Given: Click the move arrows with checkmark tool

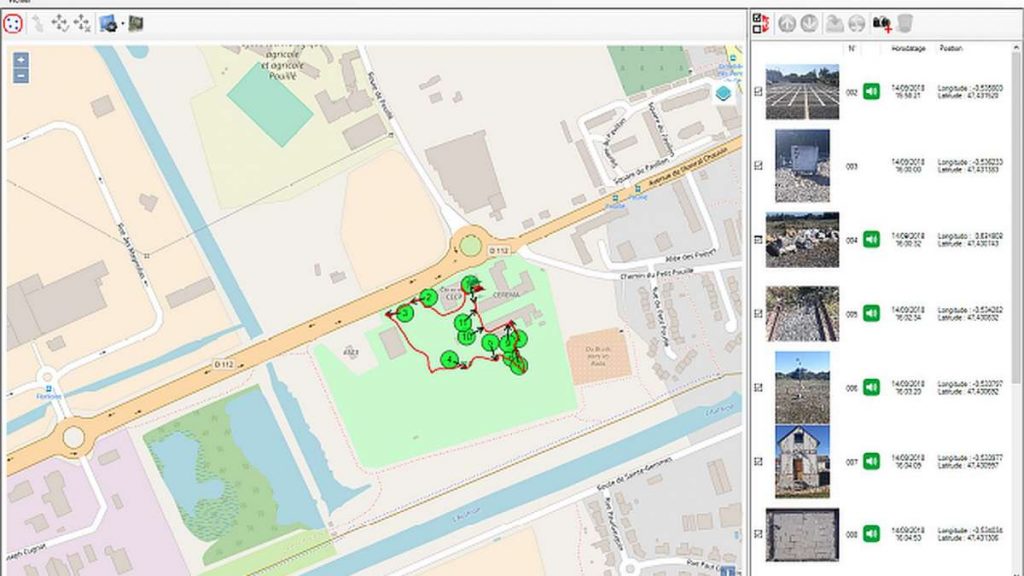Looking at the screenshot, I should tap(60, 24).
